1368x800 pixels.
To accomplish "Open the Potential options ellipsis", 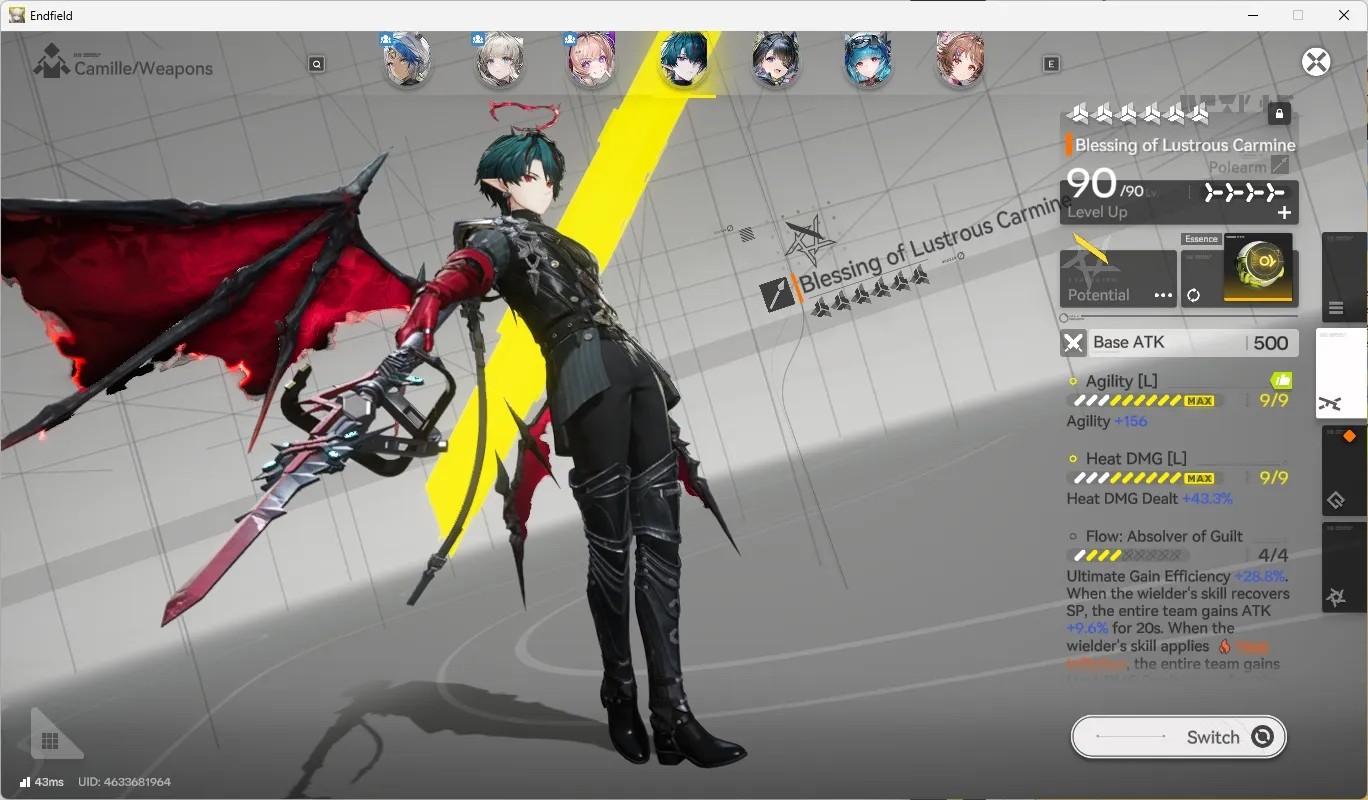I will pyautogui.click(x=1163, y=295).
